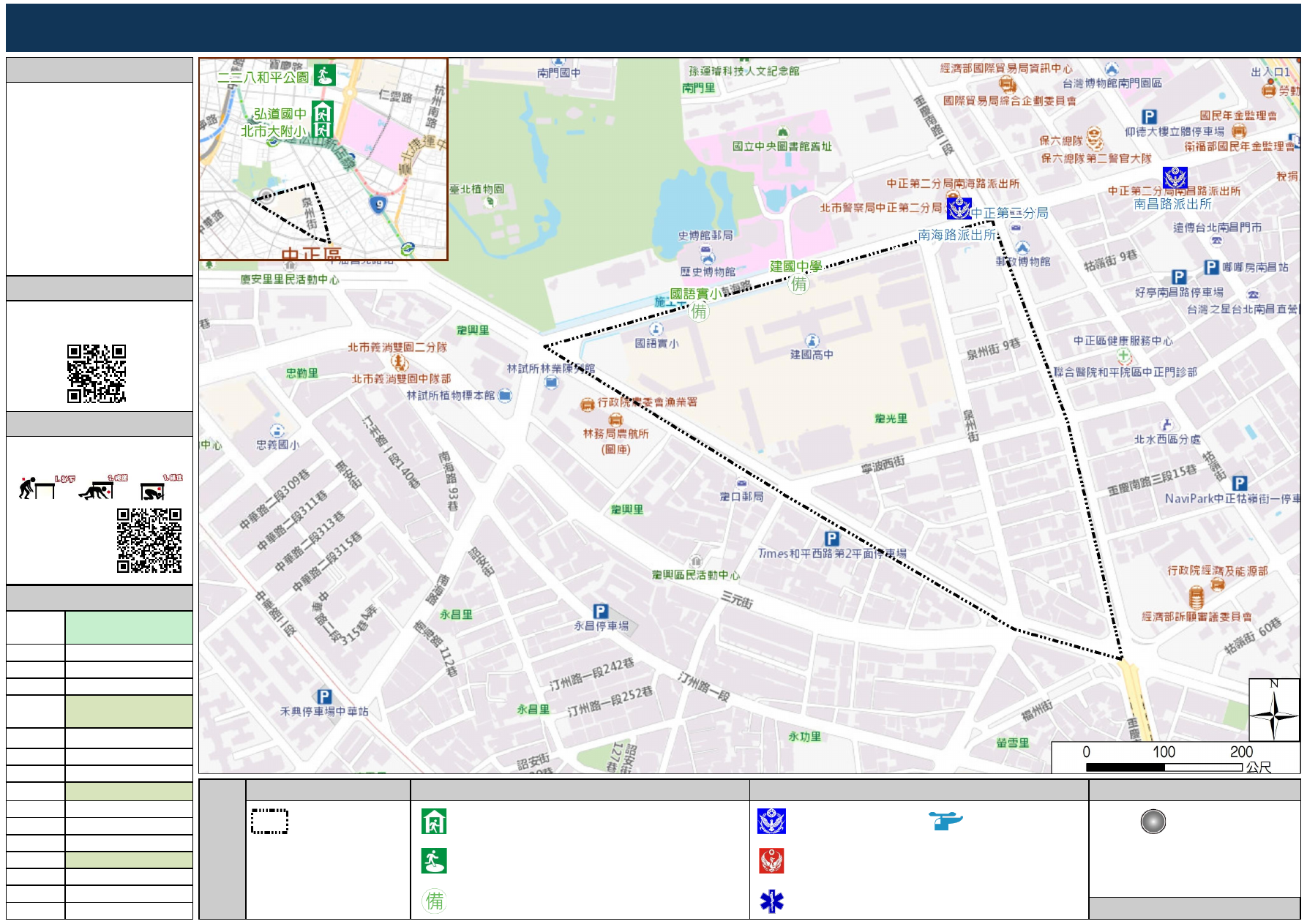Click the legend red fire department badge
The width and height of the screenshot is (1307, 924).
771,861
